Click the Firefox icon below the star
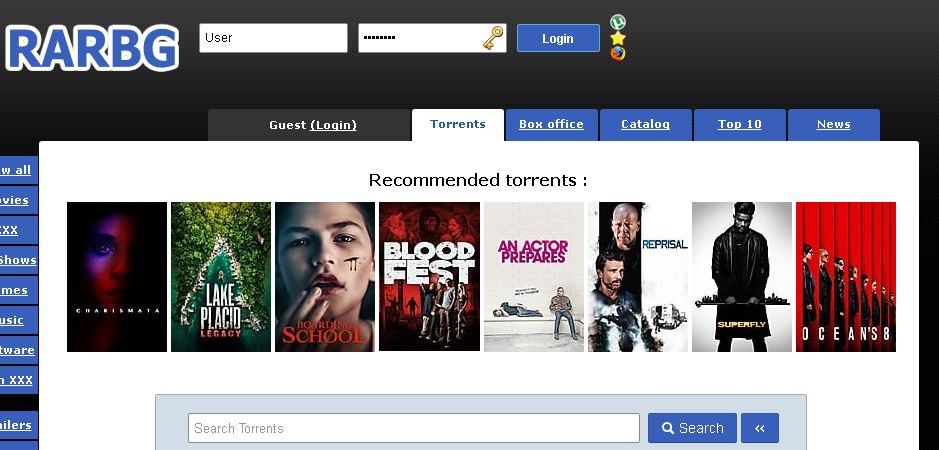 [x=618, y=54]
